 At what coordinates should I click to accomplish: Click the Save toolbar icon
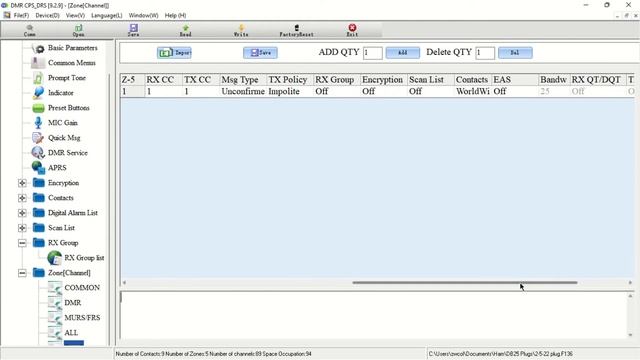pyautogui.click(x=133, y=30)
